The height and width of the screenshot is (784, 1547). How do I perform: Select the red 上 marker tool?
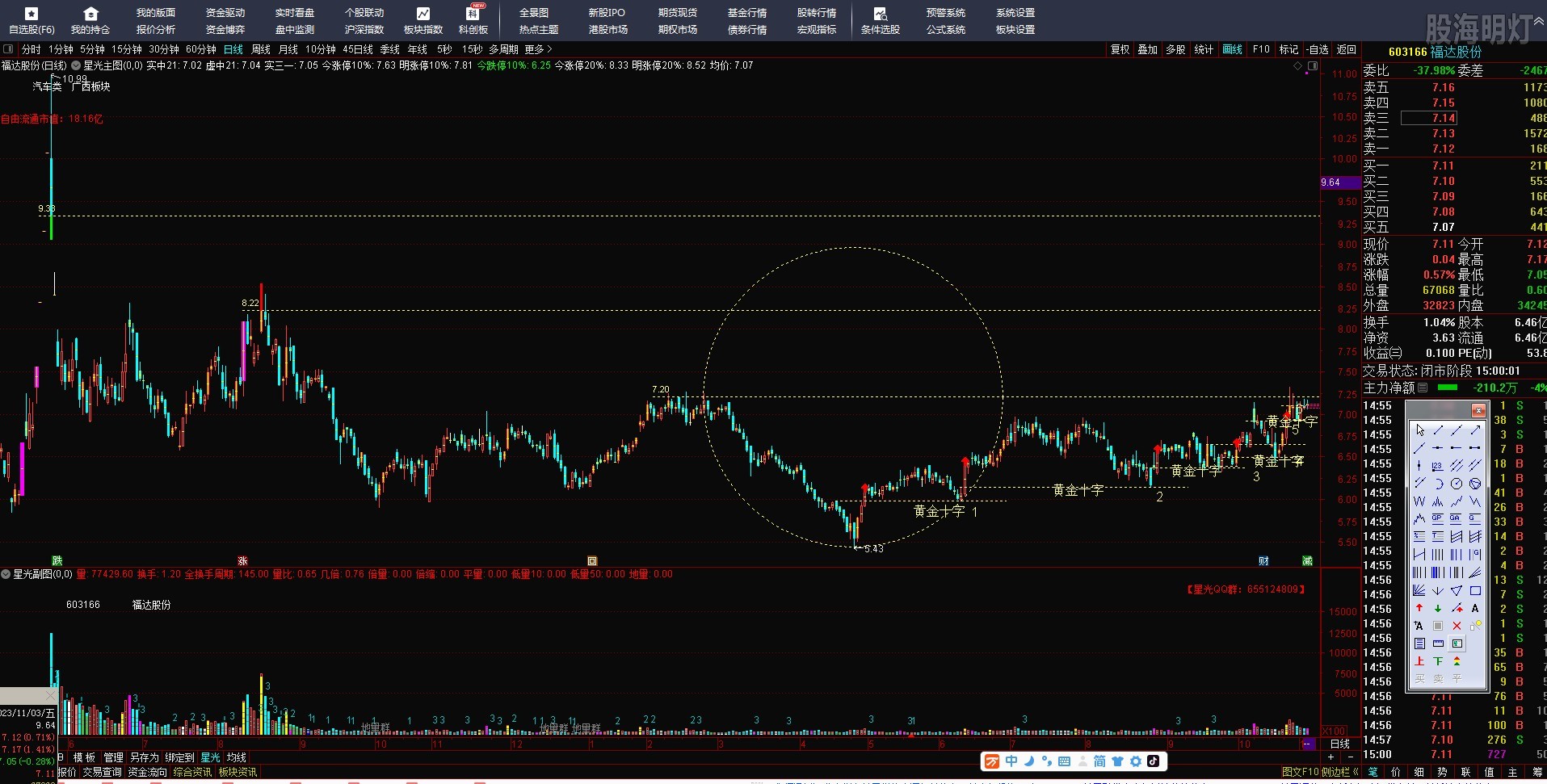[x=1419, y=660]
